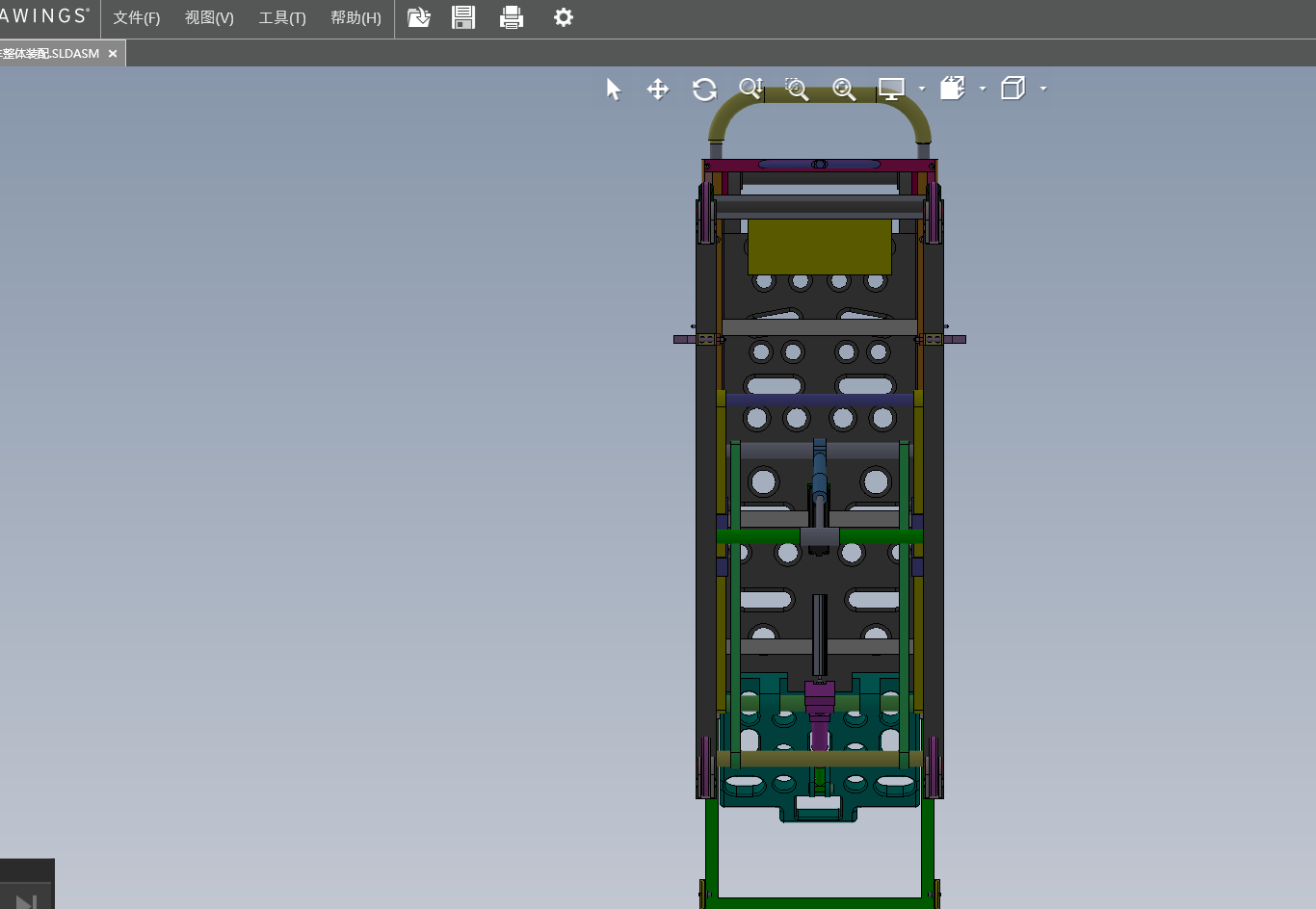Switch to the 整体装配.SLDASM document tab
The image size is (1316, 909).
50,54
